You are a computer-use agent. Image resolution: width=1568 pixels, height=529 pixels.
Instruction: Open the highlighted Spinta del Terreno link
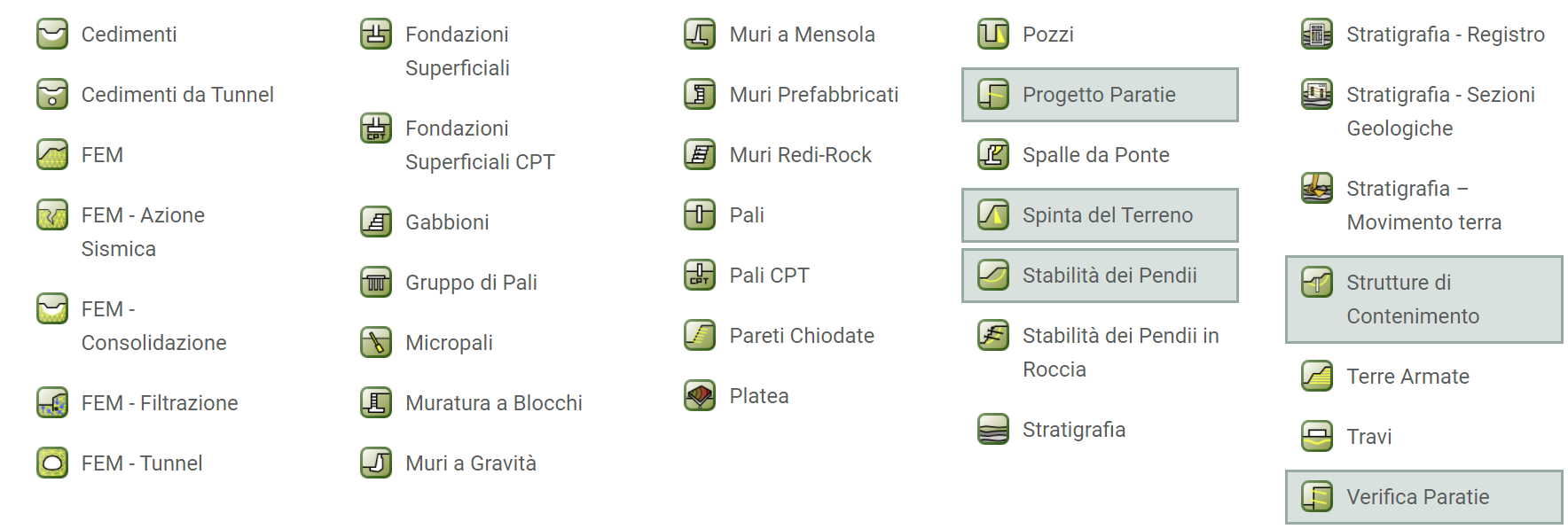point(1100,215)
